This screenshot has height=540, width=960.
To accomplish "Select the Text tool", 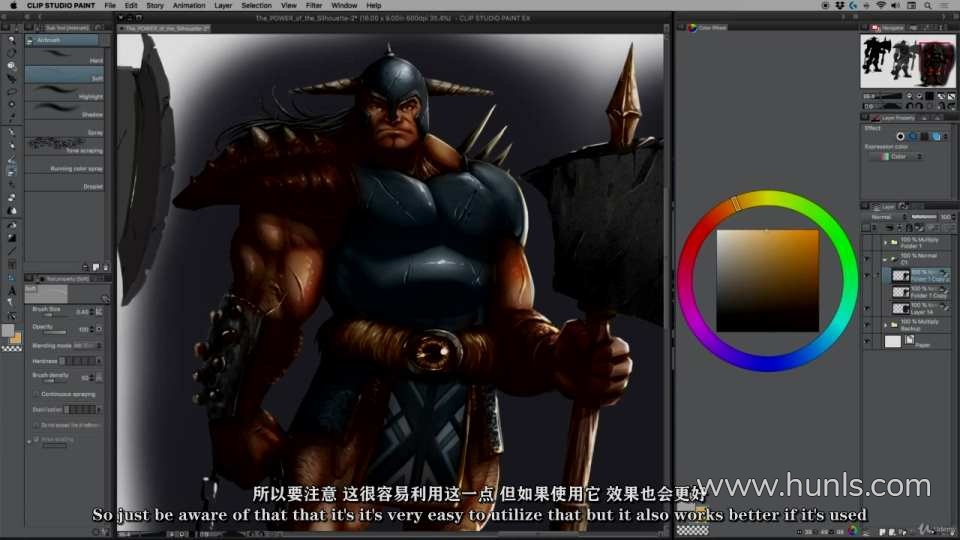I will pos(11,291).
